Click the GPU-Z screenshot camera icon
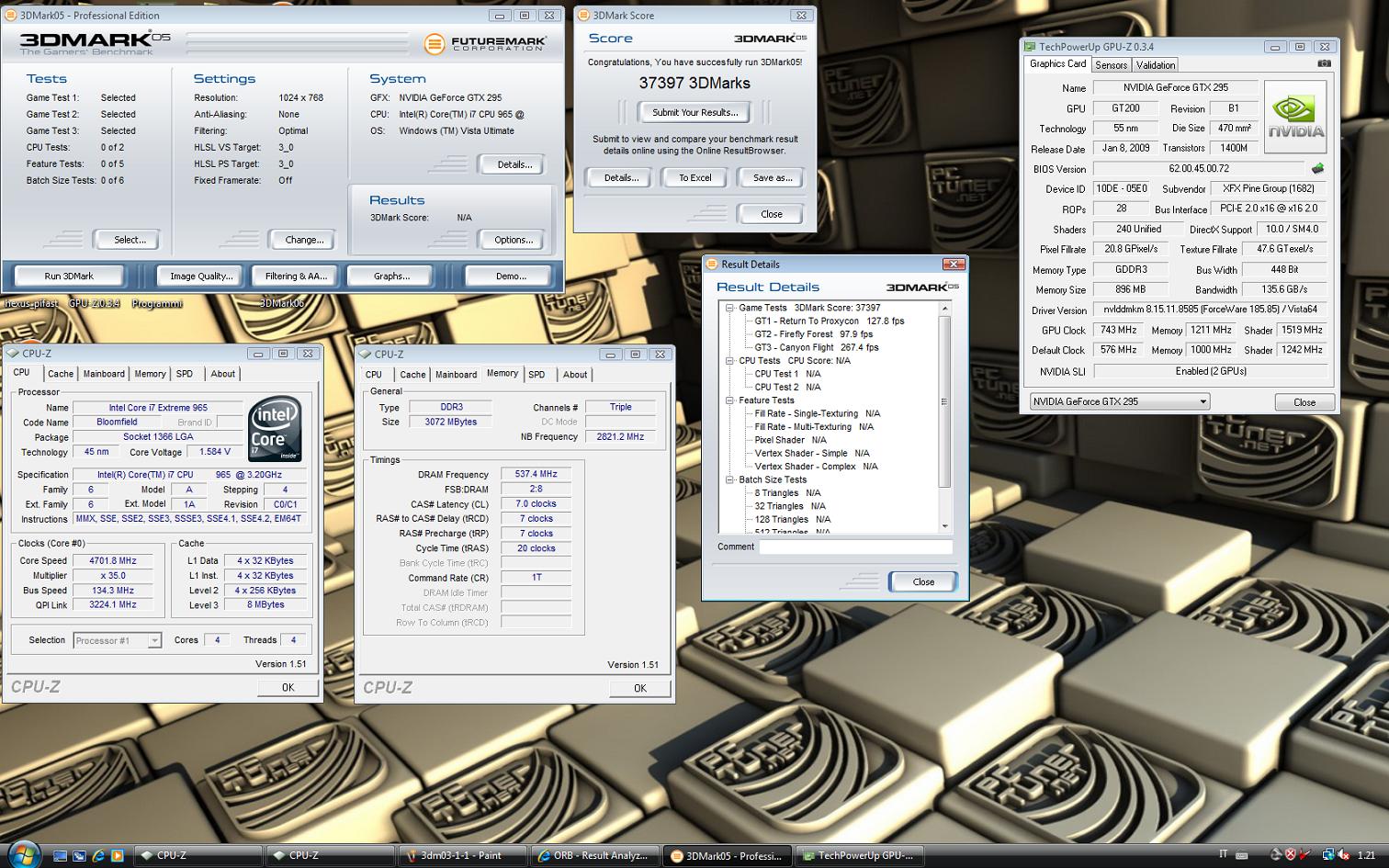 click(1323, 63)
